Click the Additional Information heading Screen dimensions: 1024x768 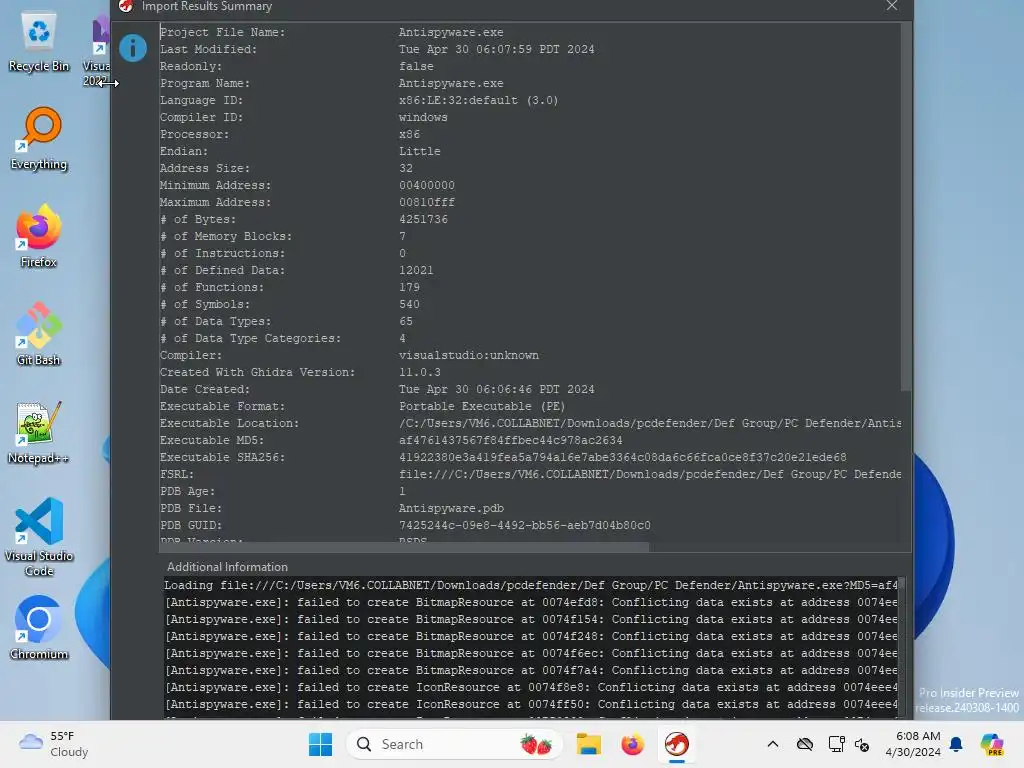click(x=227, y=567)
